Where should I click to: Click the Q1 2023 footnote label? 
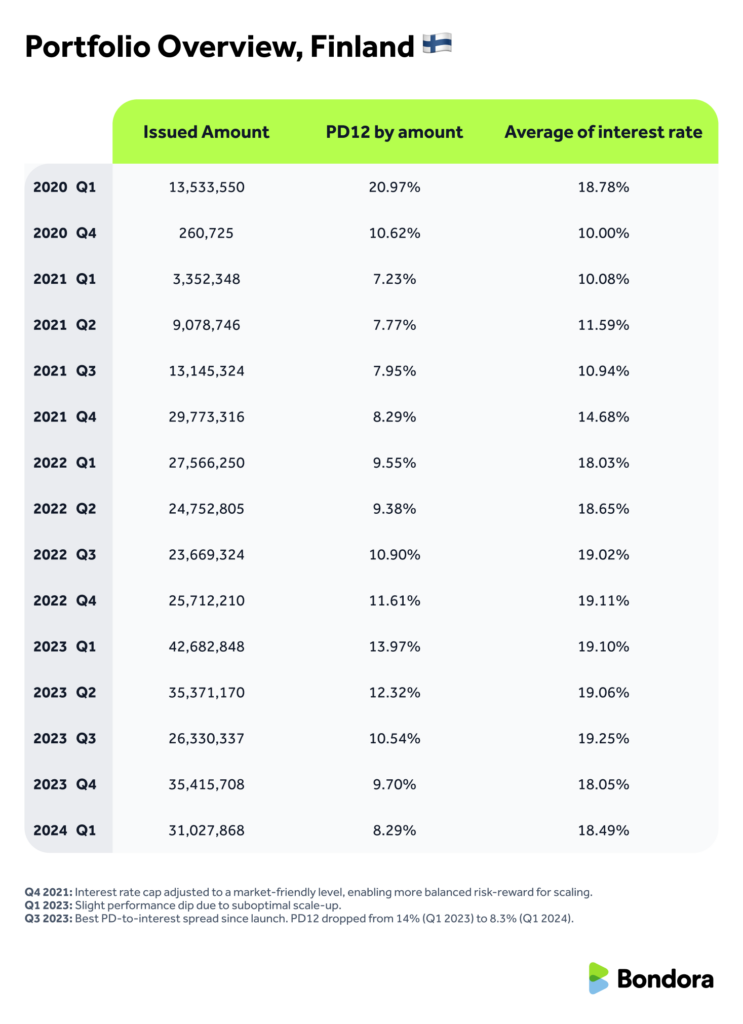[47, 903]
